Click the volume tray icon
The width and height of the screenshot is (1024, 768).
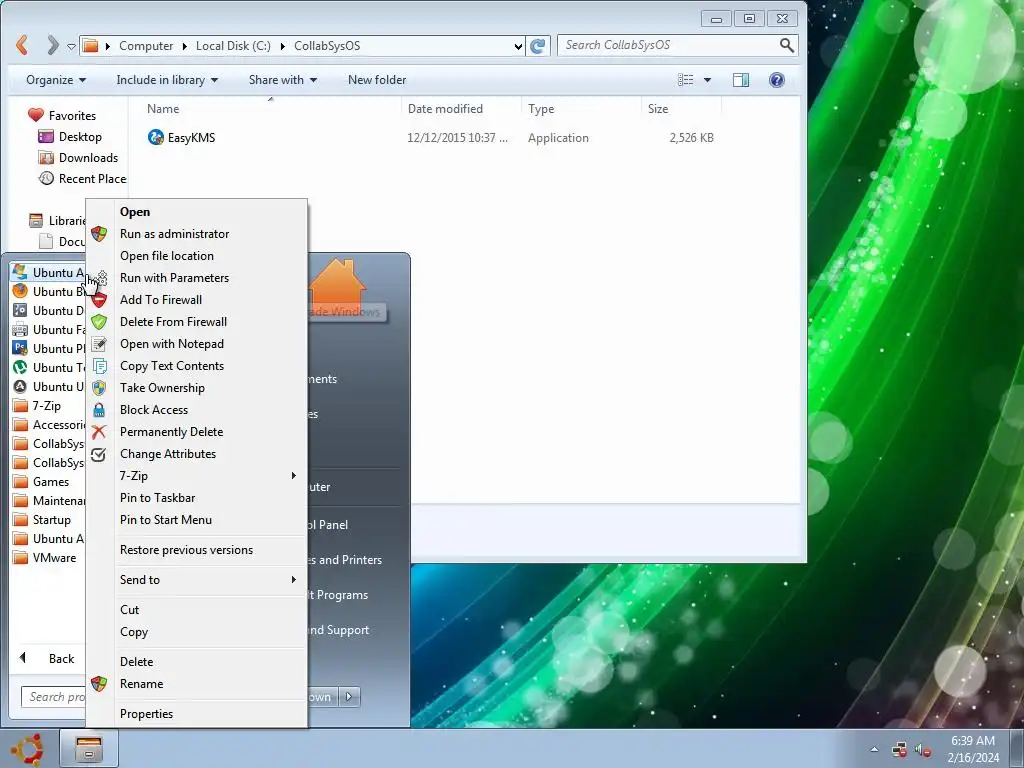(x=923, y=750)
